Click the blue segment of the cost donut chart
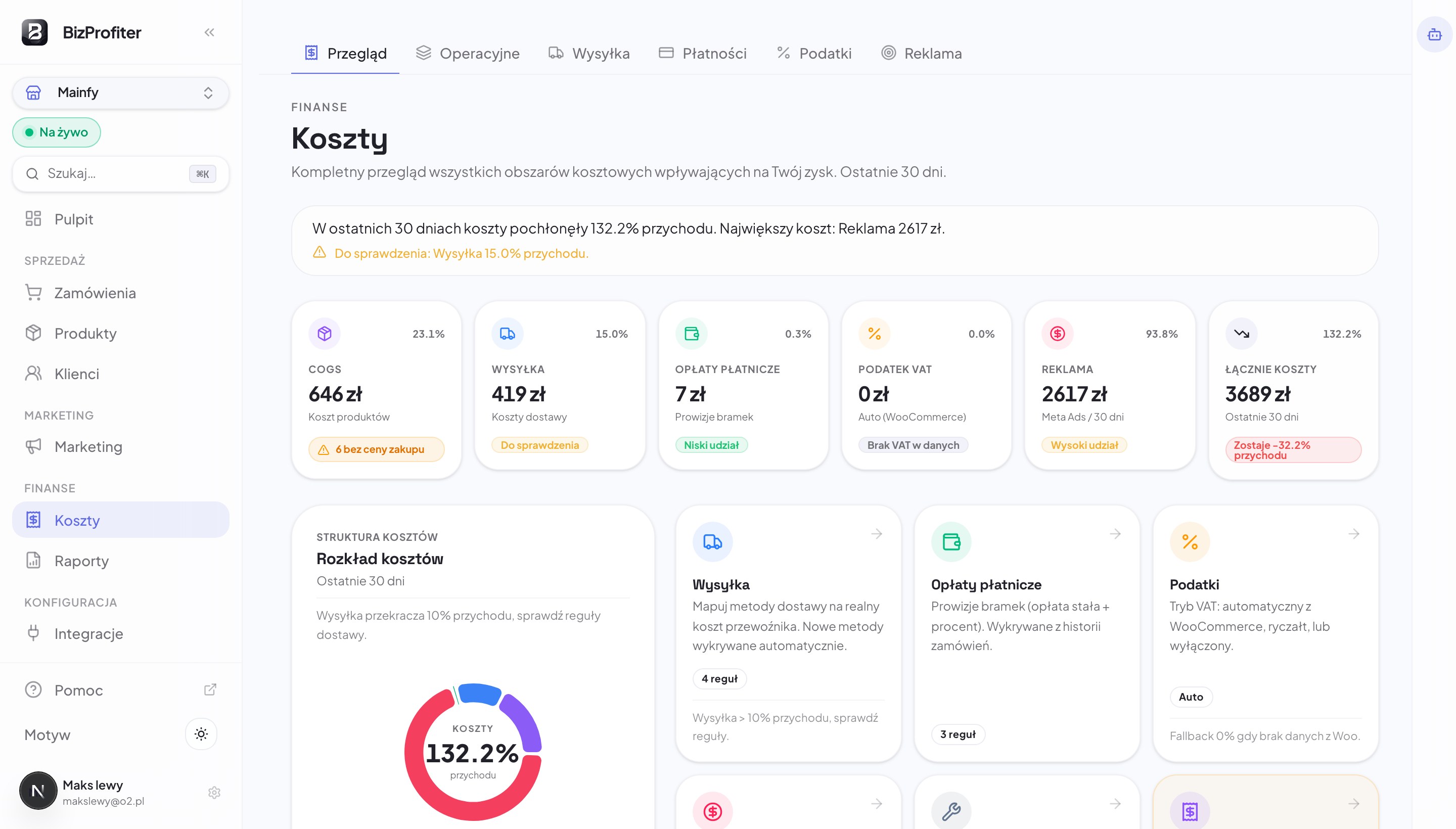The width and height of the screenshot is (1456, 829). point(479,693)
